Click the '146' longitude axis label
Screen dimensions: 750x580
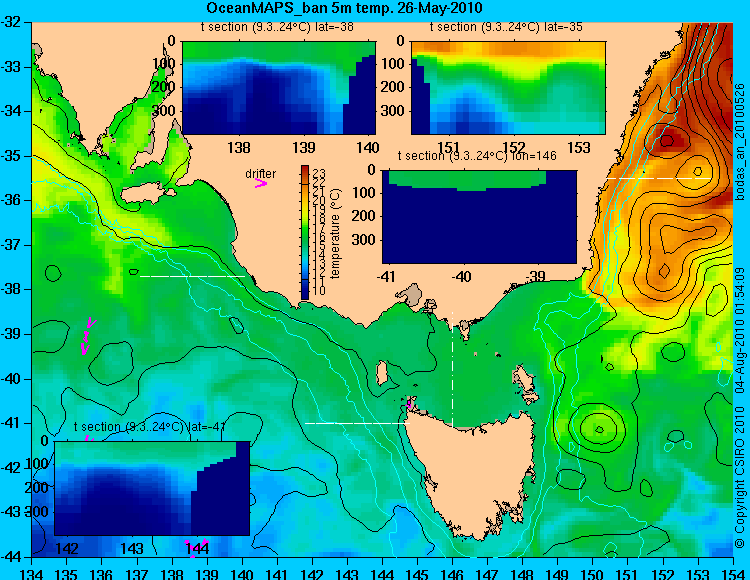(x=452, y=573)
